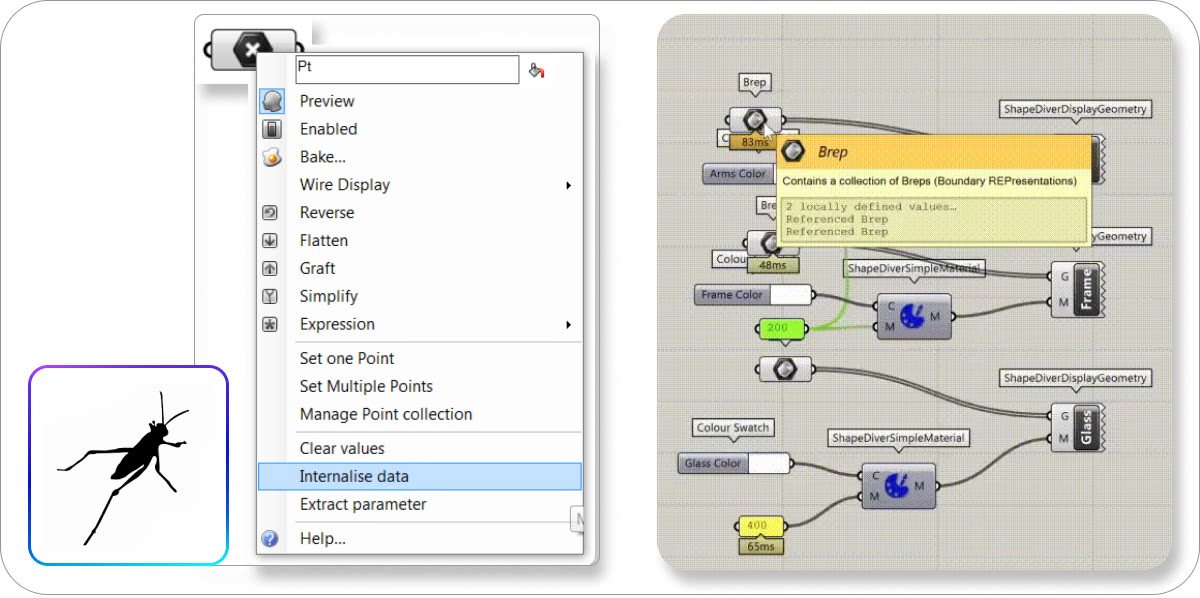Click the Frame ShapeDiverSimpleMaterial component icon
This screenshot has width=1200, height=598.
(913, 316)
